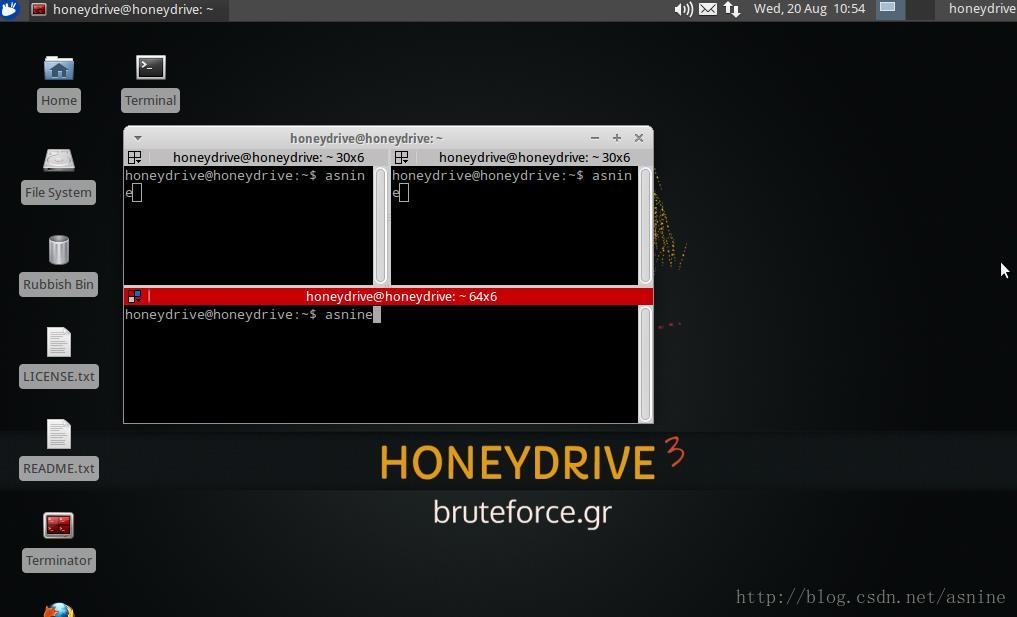
Task: Maximize the Terminator window with plus button
Action: [617, 138]
